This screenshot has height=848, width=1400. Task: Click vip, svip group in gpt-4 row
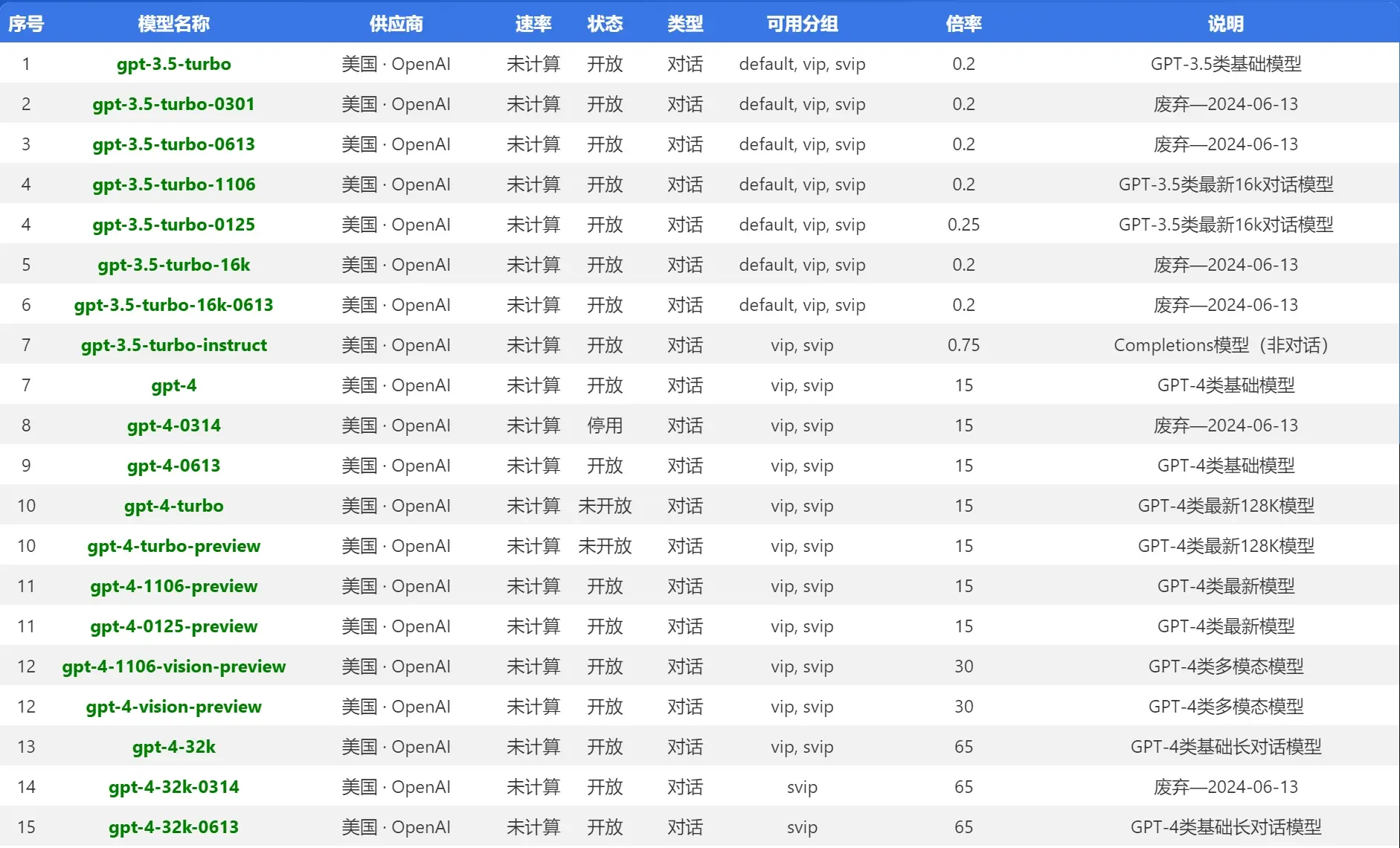coord(802,385)
